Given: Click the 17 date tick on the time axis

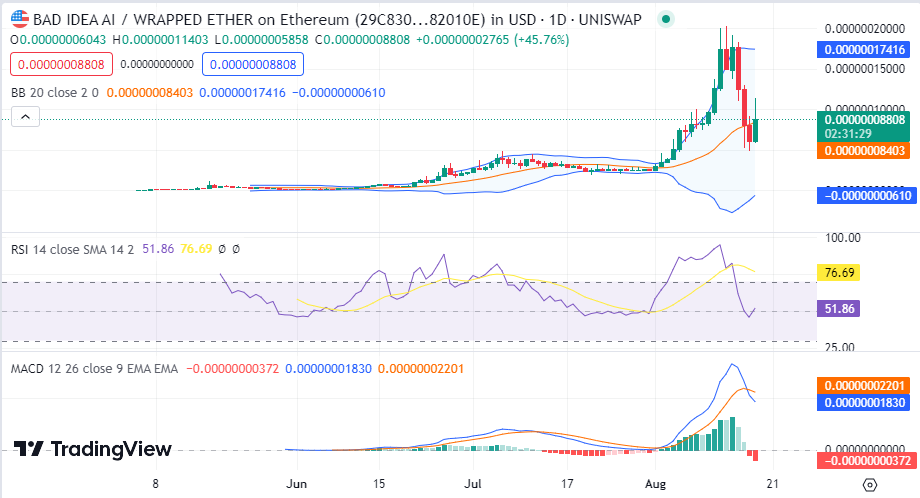Looking at the screenshot, I should click(x=567, y=484).
